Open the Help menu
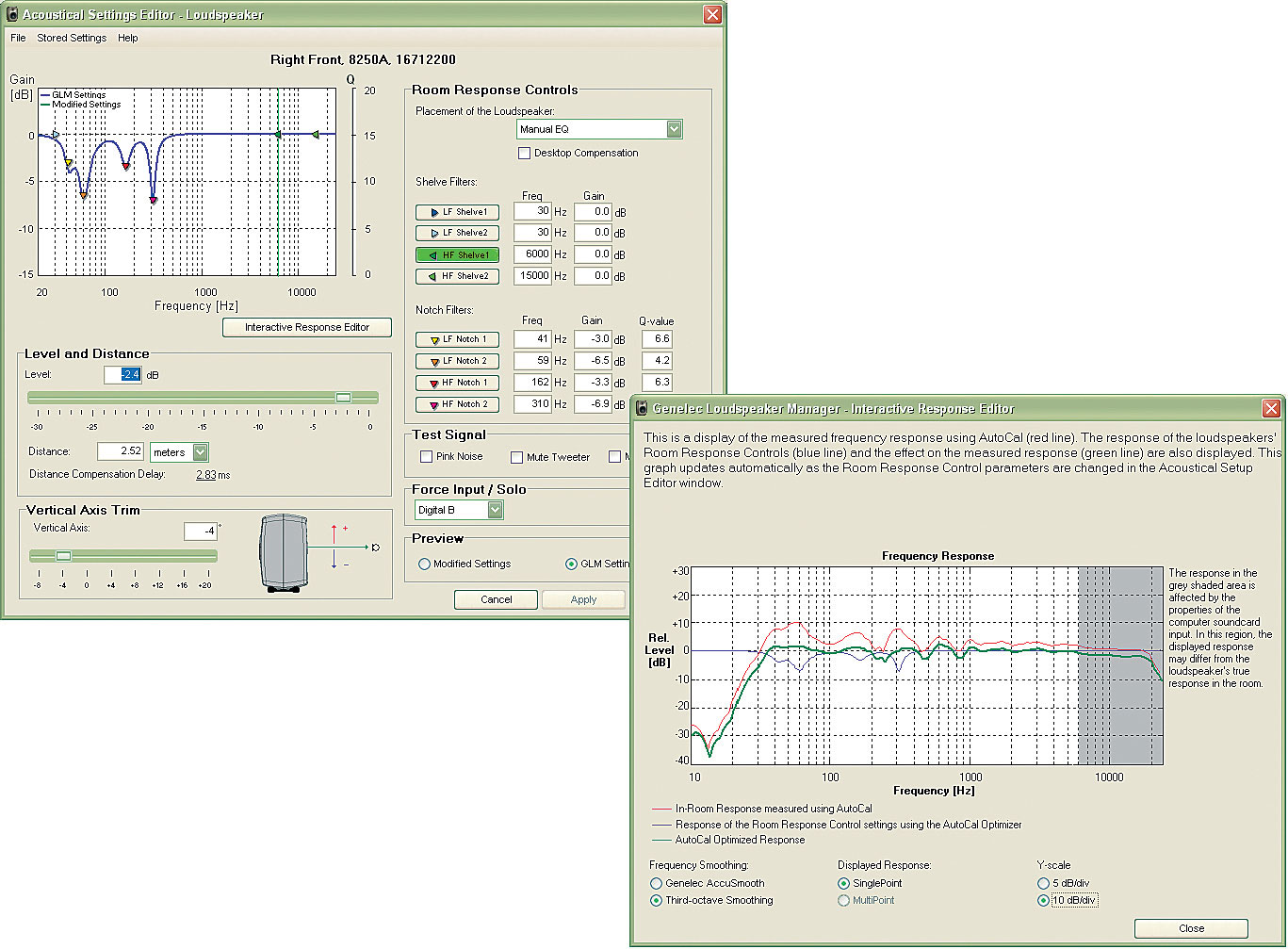 pos(128,38)
